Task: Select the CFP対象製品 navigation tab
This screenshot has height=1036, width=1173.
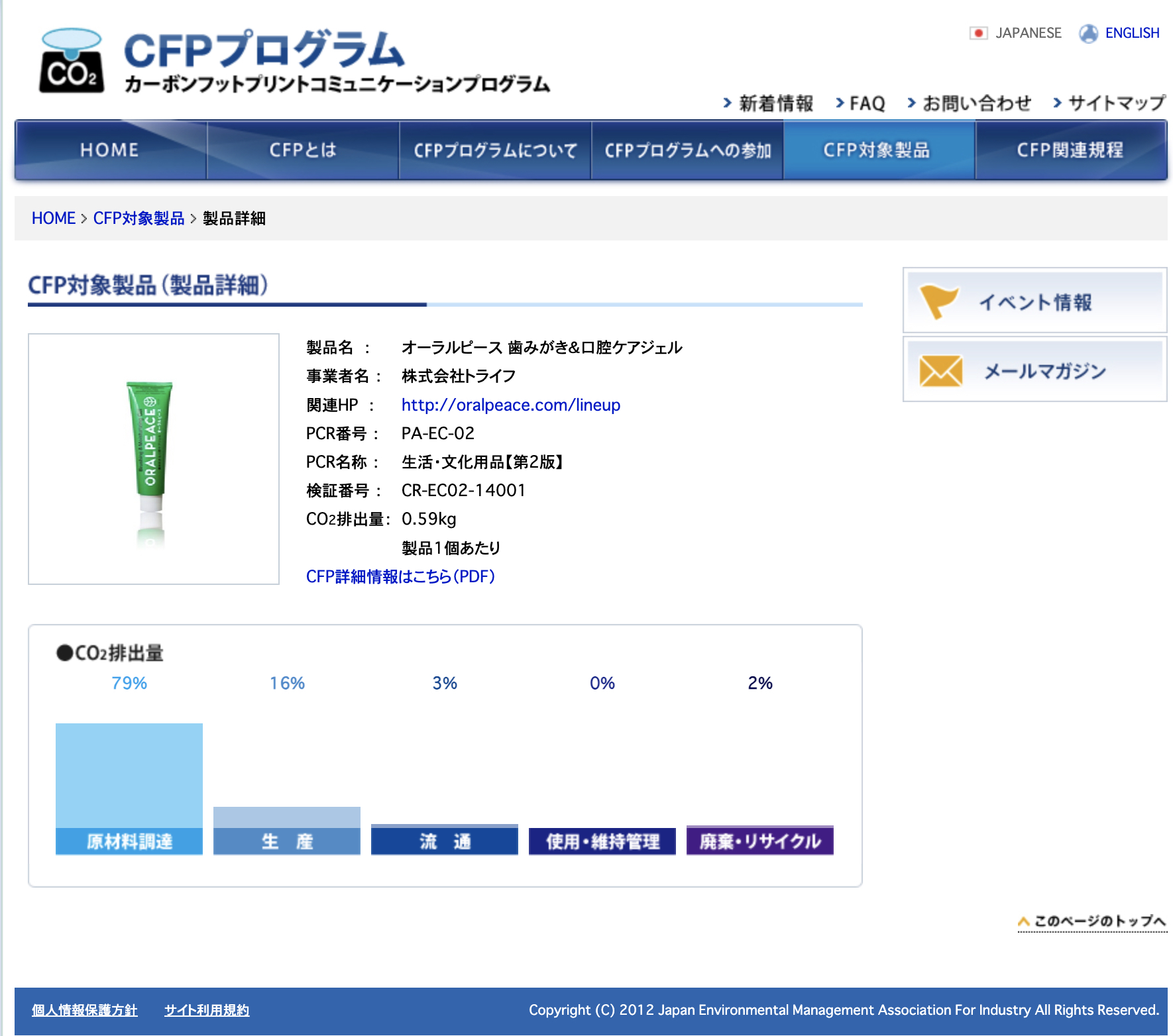Action: (879, 150)
